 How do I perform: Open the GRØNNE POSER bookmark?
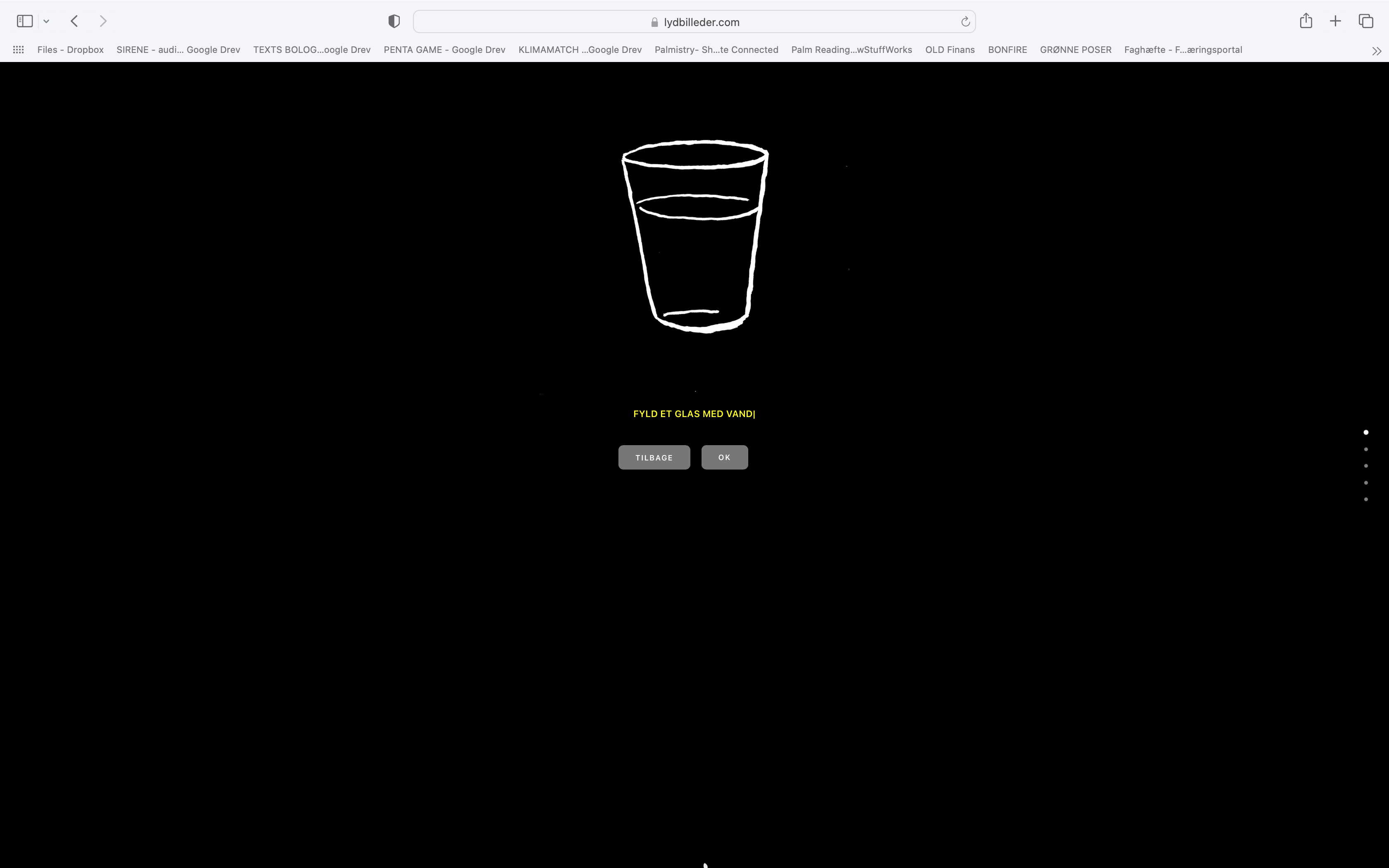coord(1076,50)
